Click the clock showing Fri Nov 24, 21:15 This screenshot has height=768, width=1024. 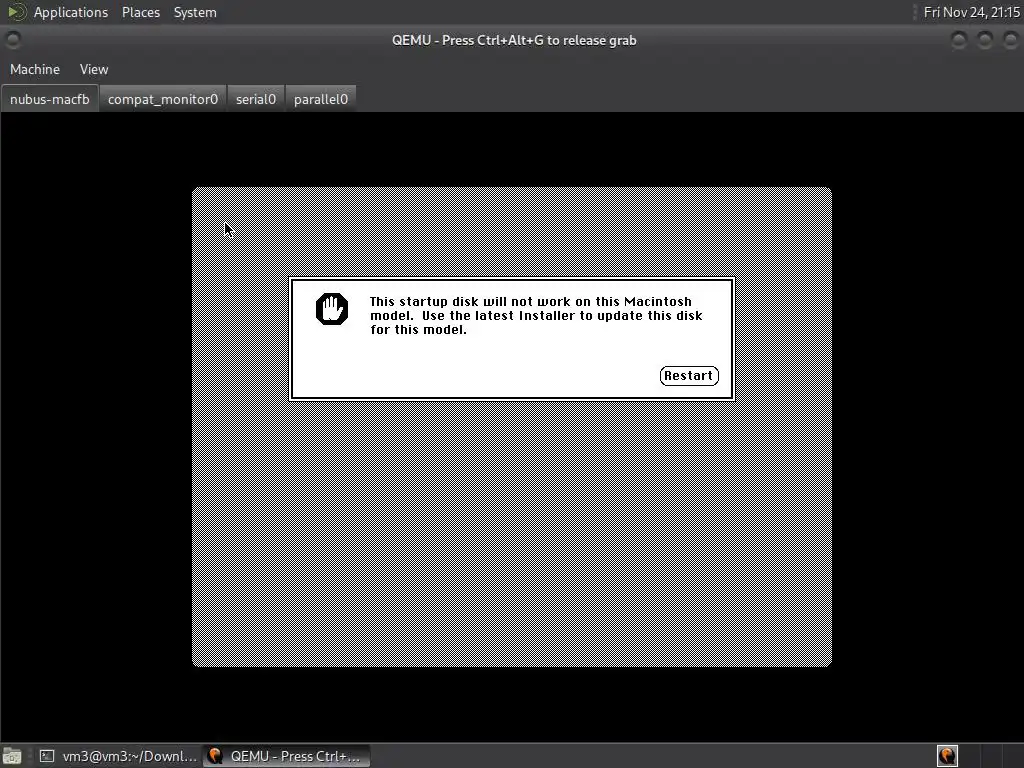click(971, 12)
